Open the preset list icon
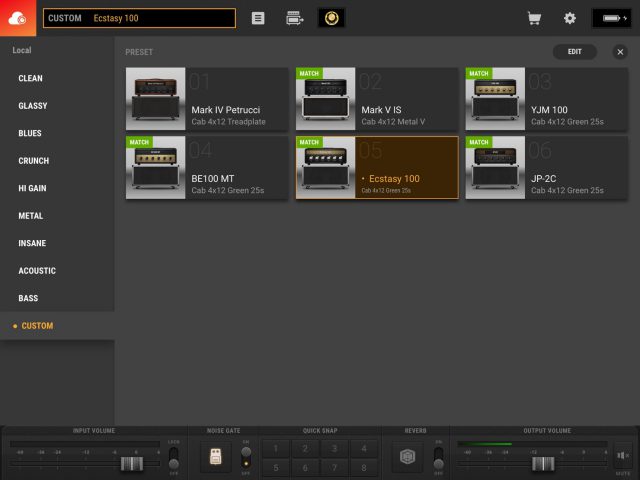This screenshot has height=480, width=640. (258, 18)
